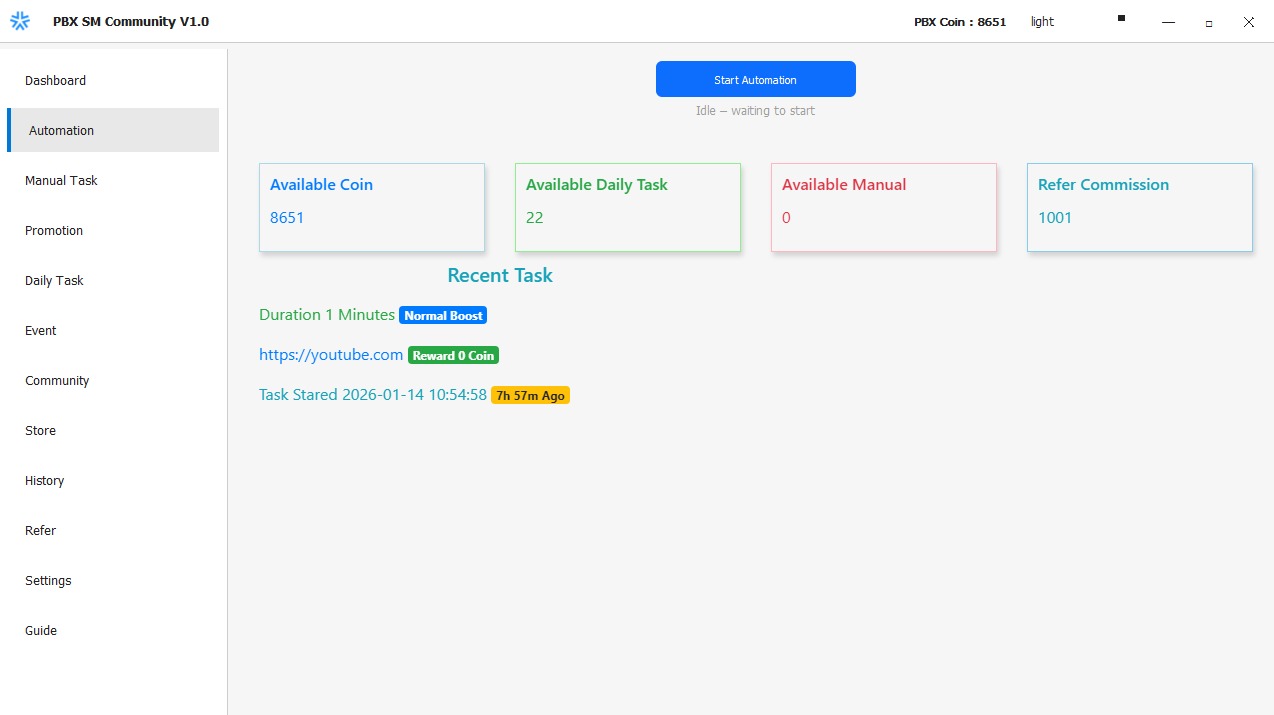Click the Normal Boost badge
Screen dimensions: 1274x715
(x=443, y=315)
